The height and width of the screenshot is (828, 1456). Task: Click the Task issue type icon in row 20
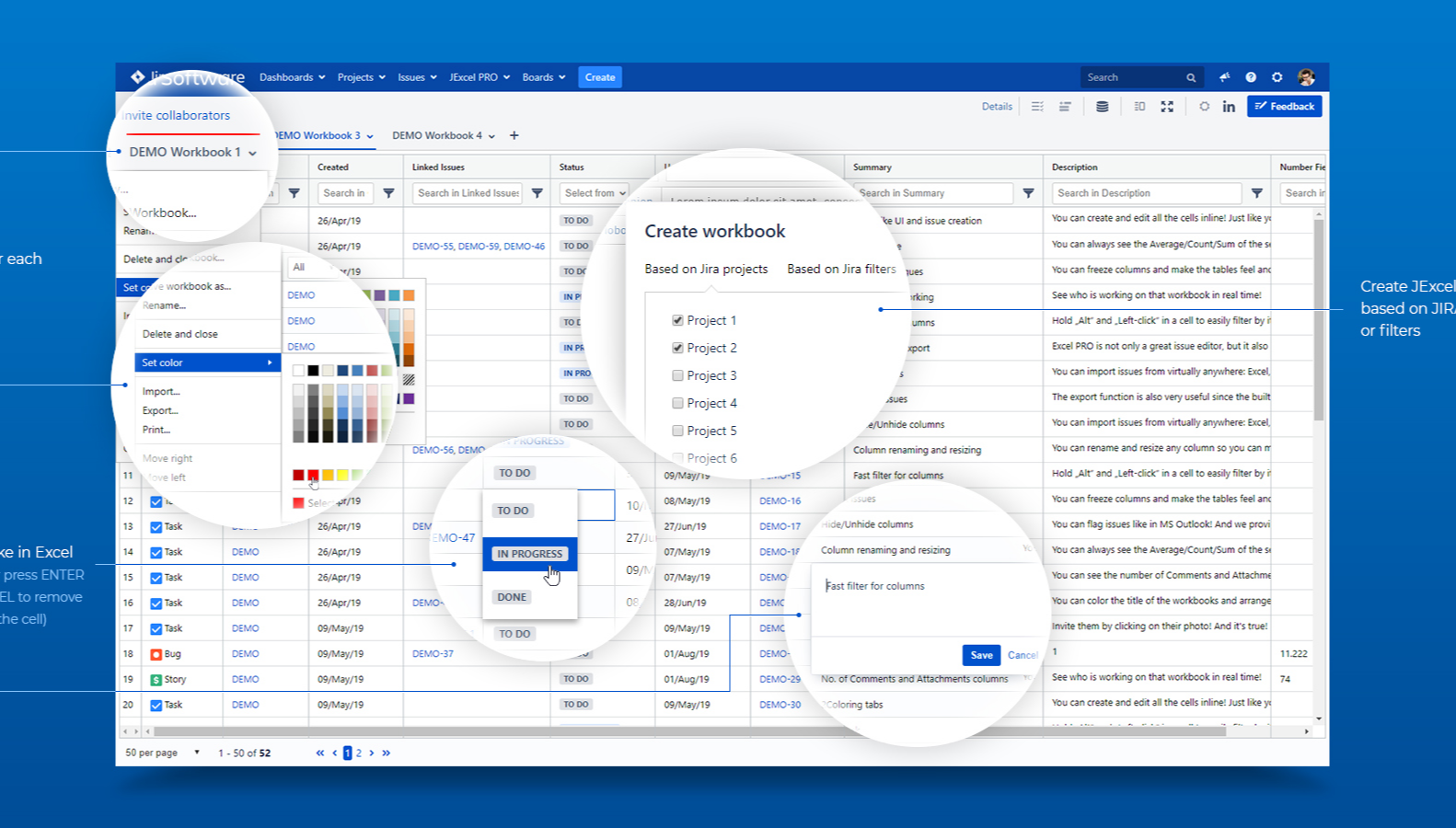[156, 706]
